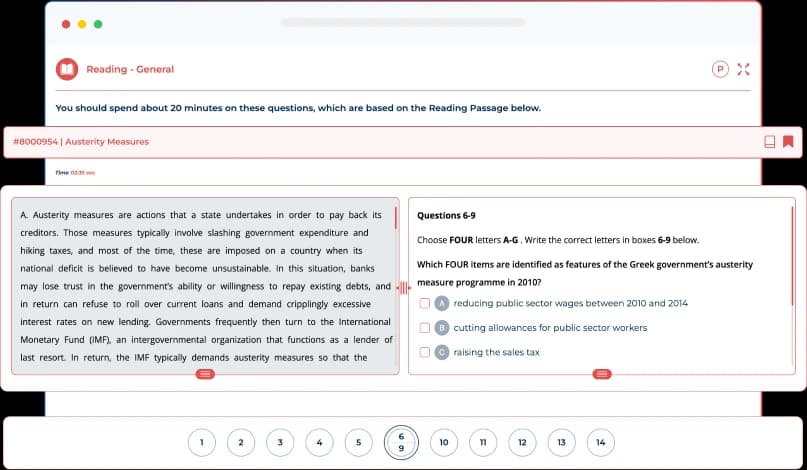Bookmark the Austerity Measures passage

click(788, 141)
